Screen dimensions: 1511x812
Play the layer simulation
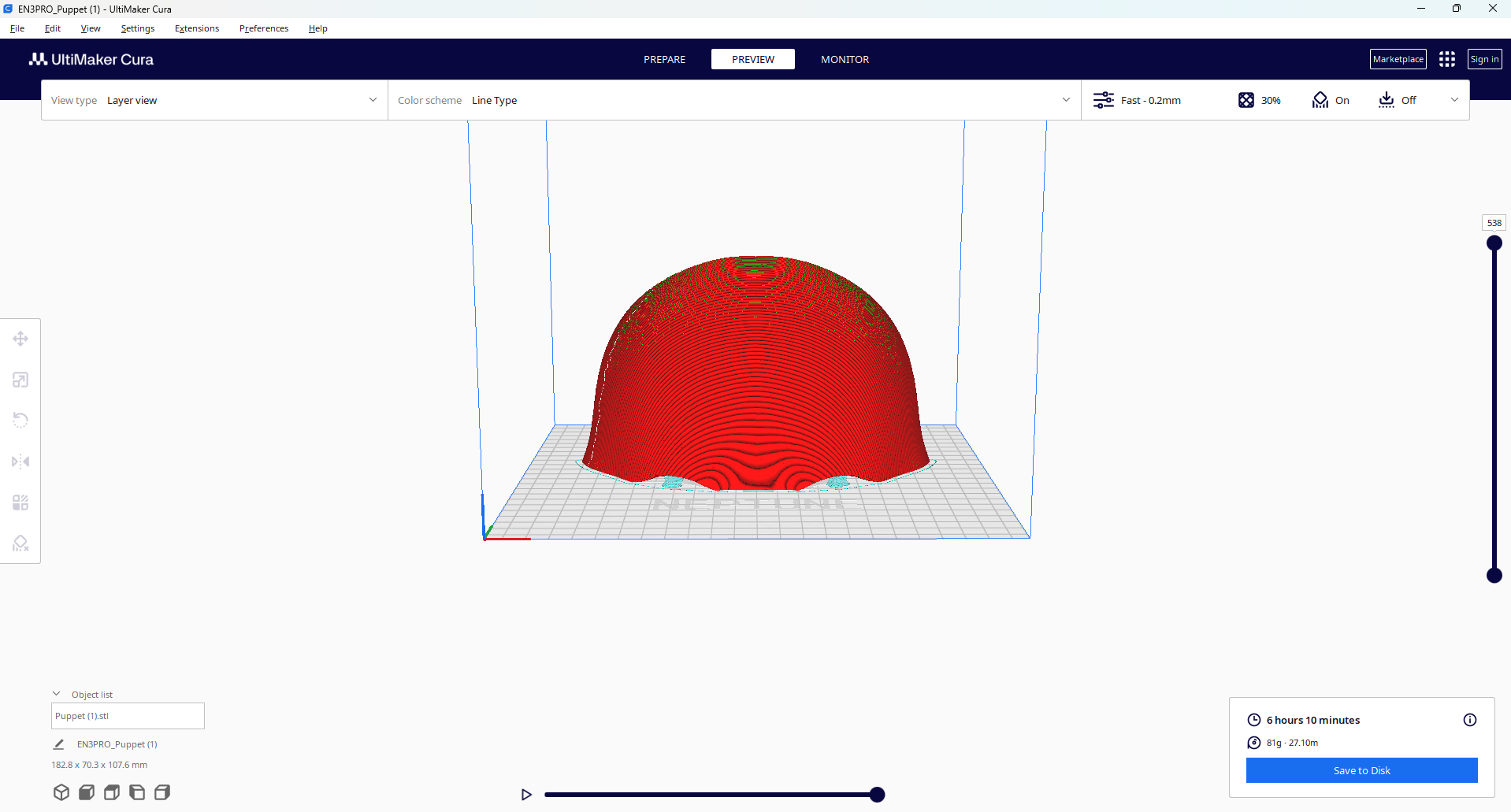526,795
